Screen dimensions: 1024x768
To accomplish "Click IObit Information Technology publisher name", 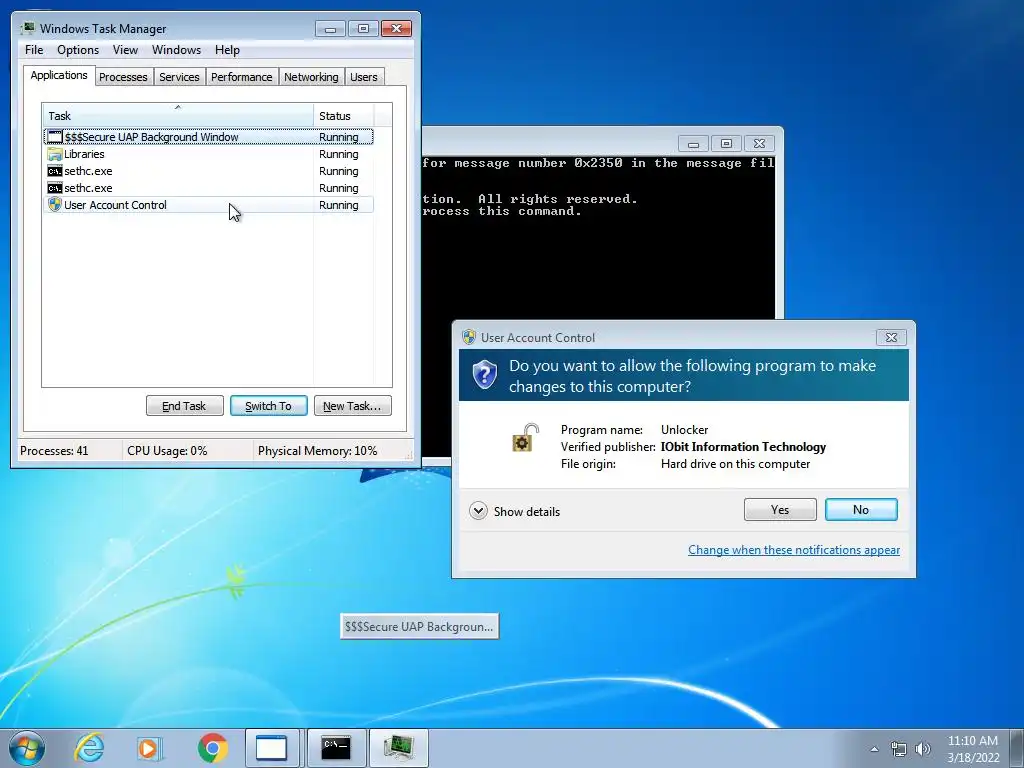I will pos(743,447).
